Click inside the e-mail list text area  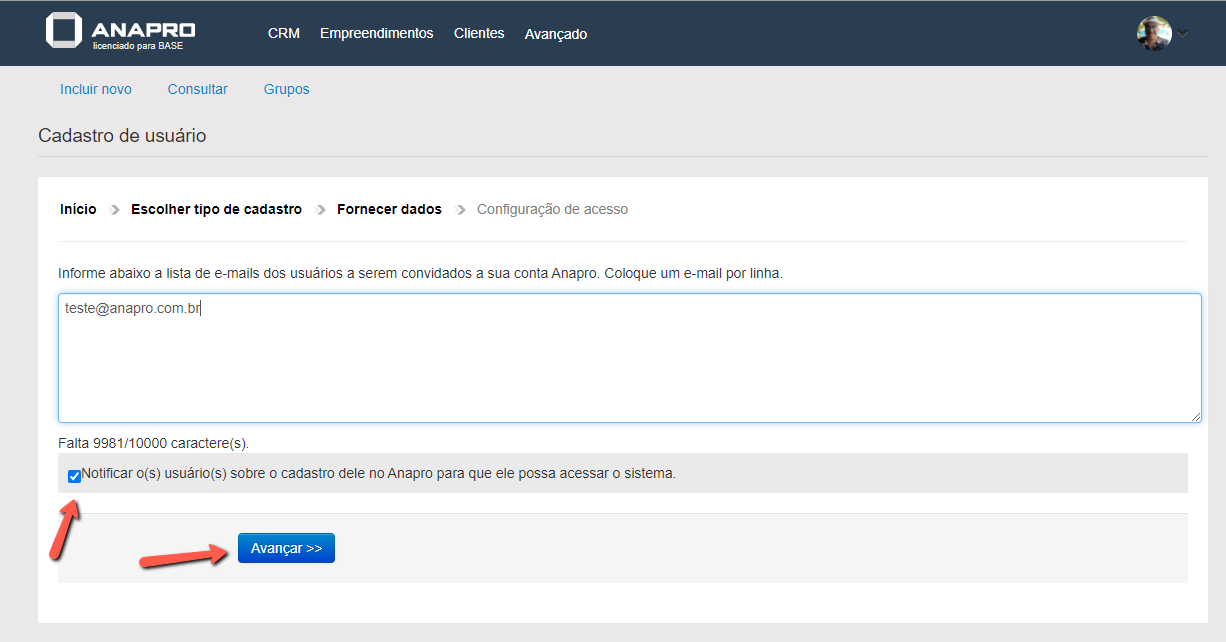click(x=630, y=357)
